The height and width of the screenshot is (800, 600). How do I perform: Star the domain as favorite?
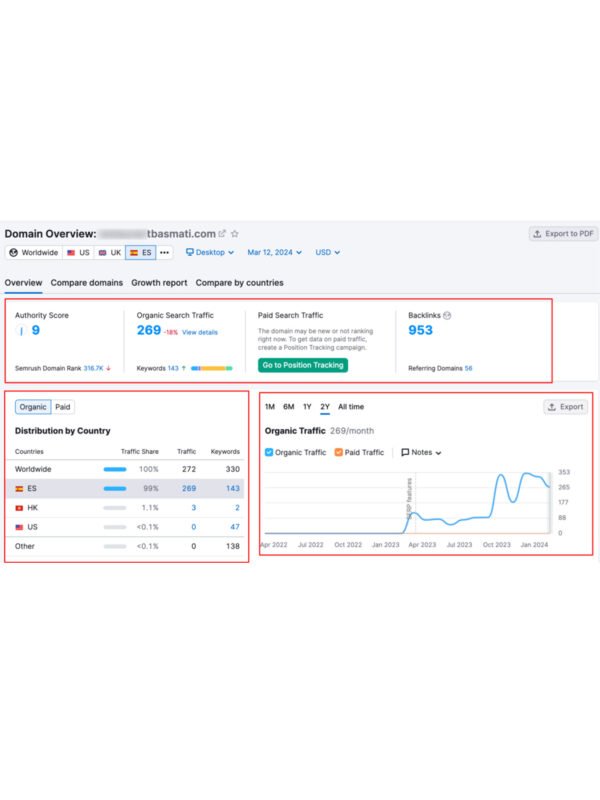[235, 234]
